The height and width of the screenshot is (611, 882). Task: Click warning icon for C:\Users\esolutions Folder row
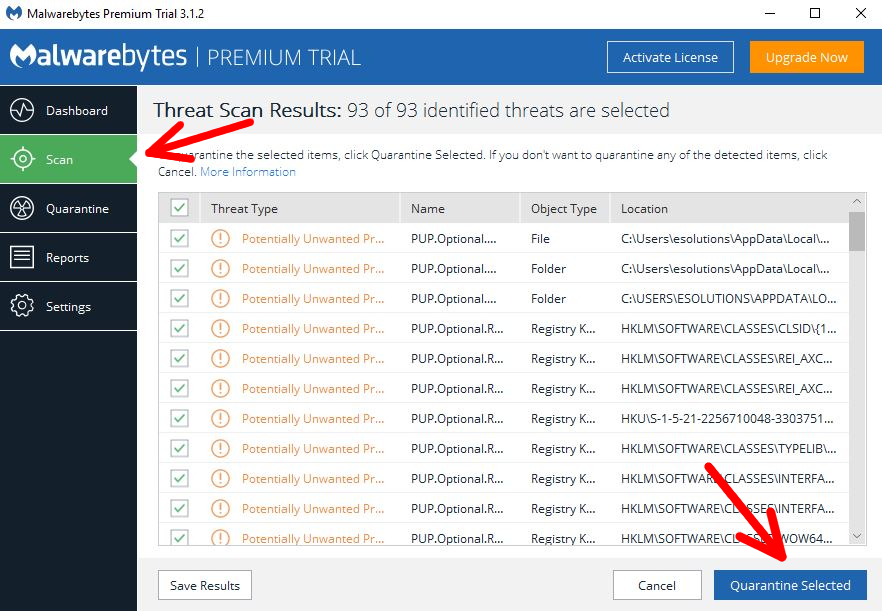[220, 268]
